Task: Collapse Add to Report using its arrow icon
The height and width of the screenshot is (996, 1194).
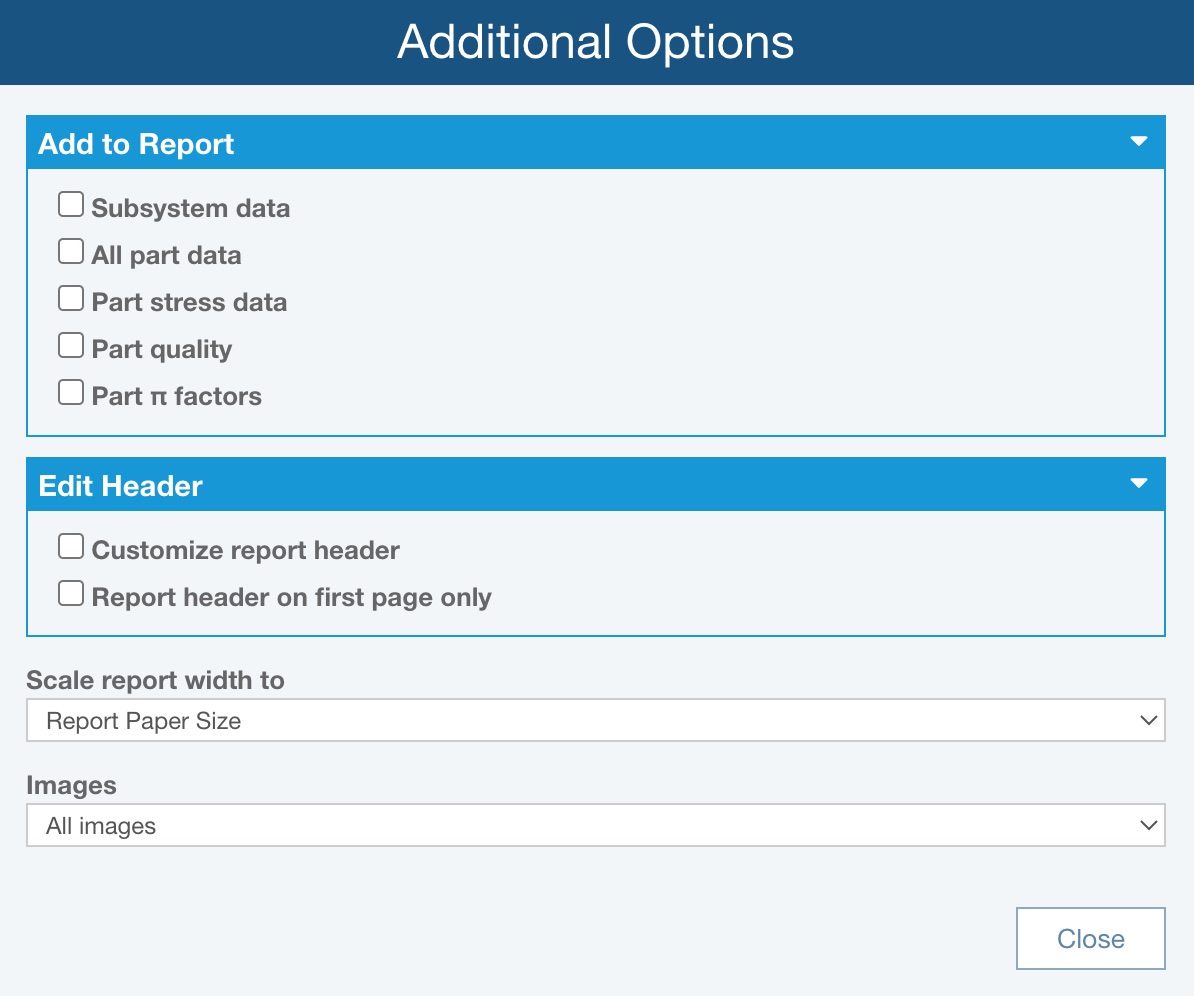Action: coord(1138,142)
